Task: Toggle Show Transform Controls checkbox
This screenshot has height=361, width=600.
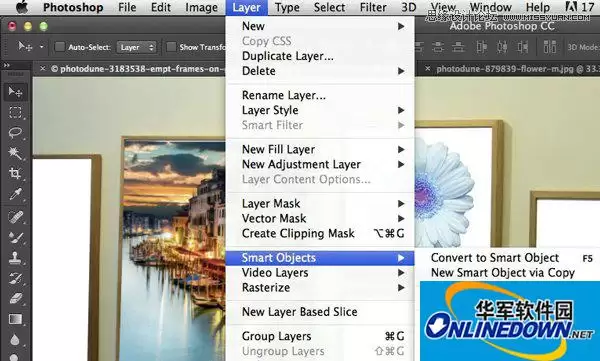Action: click(x=171, y=47)
